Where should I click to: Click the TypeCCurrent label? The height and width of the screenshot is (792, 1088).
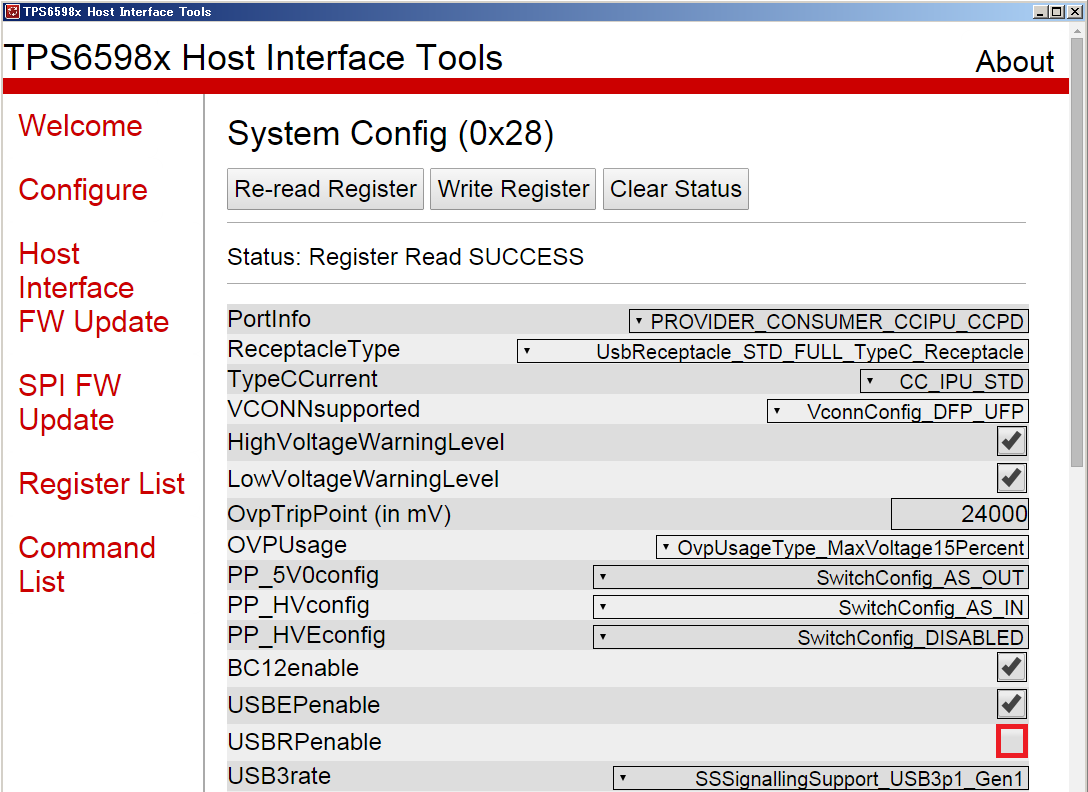[x=303, y=379]
